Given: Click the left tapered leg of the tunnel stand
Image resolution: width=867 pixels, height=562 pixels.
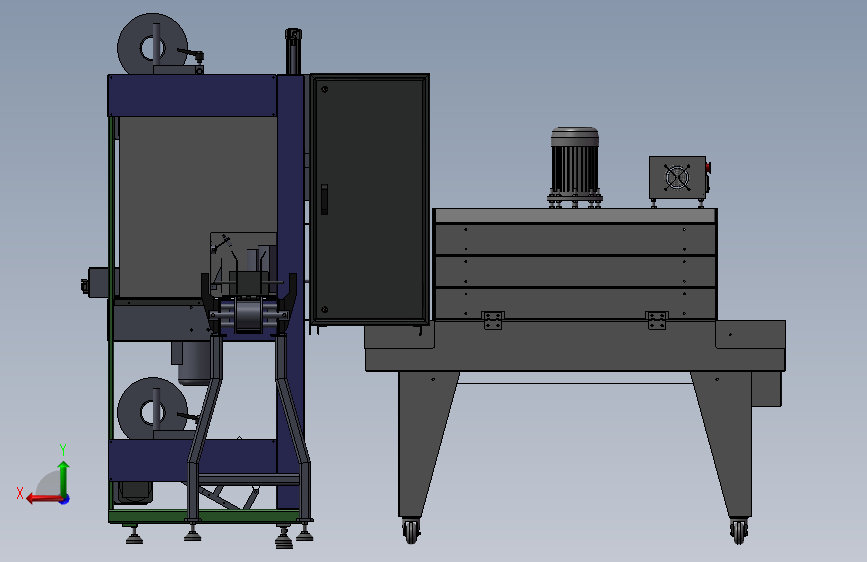Looking at the screenshot, I should (x=423, y=443).
